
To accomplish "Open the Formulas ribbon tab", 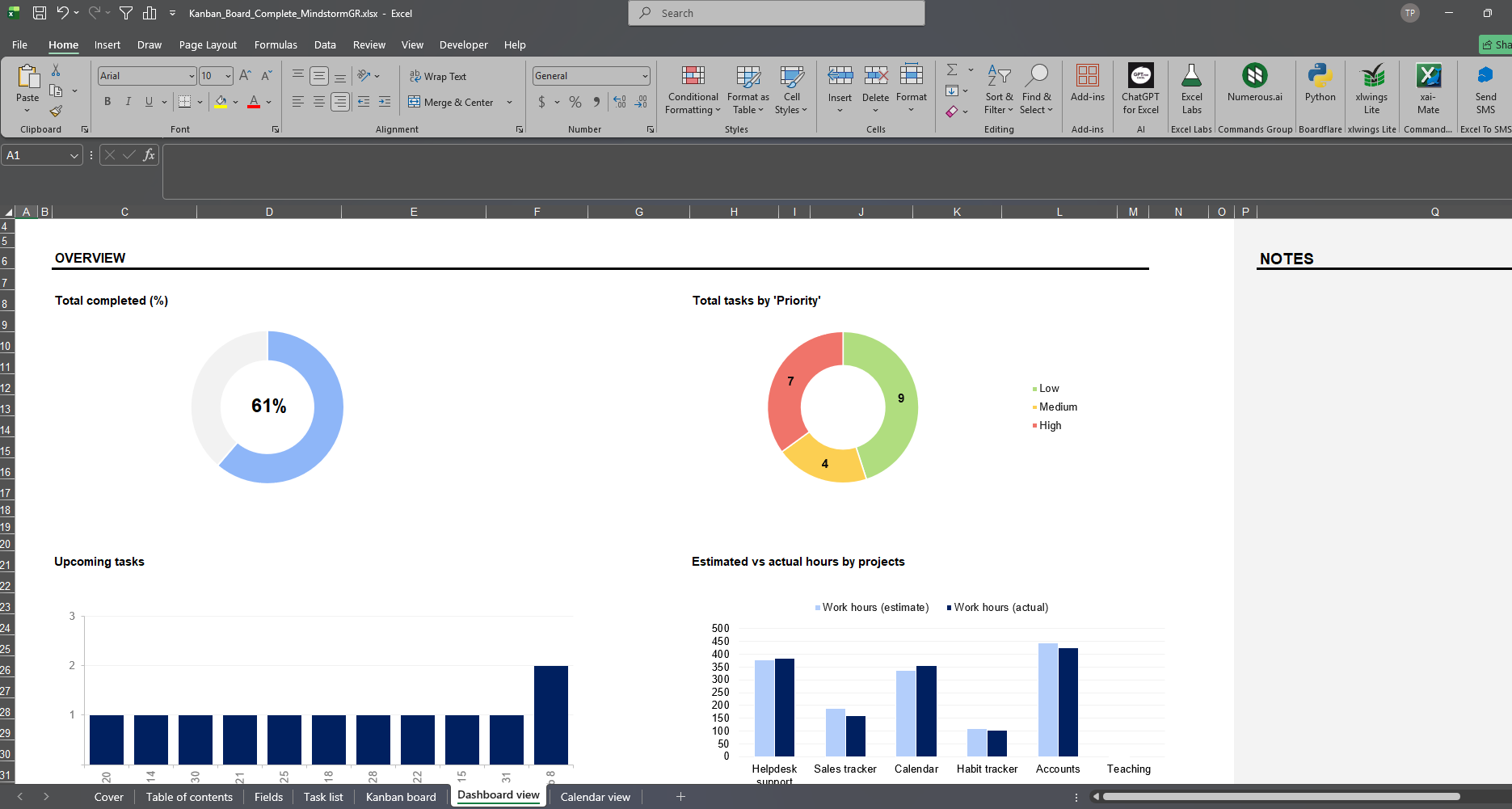I will tap(276, 45).
